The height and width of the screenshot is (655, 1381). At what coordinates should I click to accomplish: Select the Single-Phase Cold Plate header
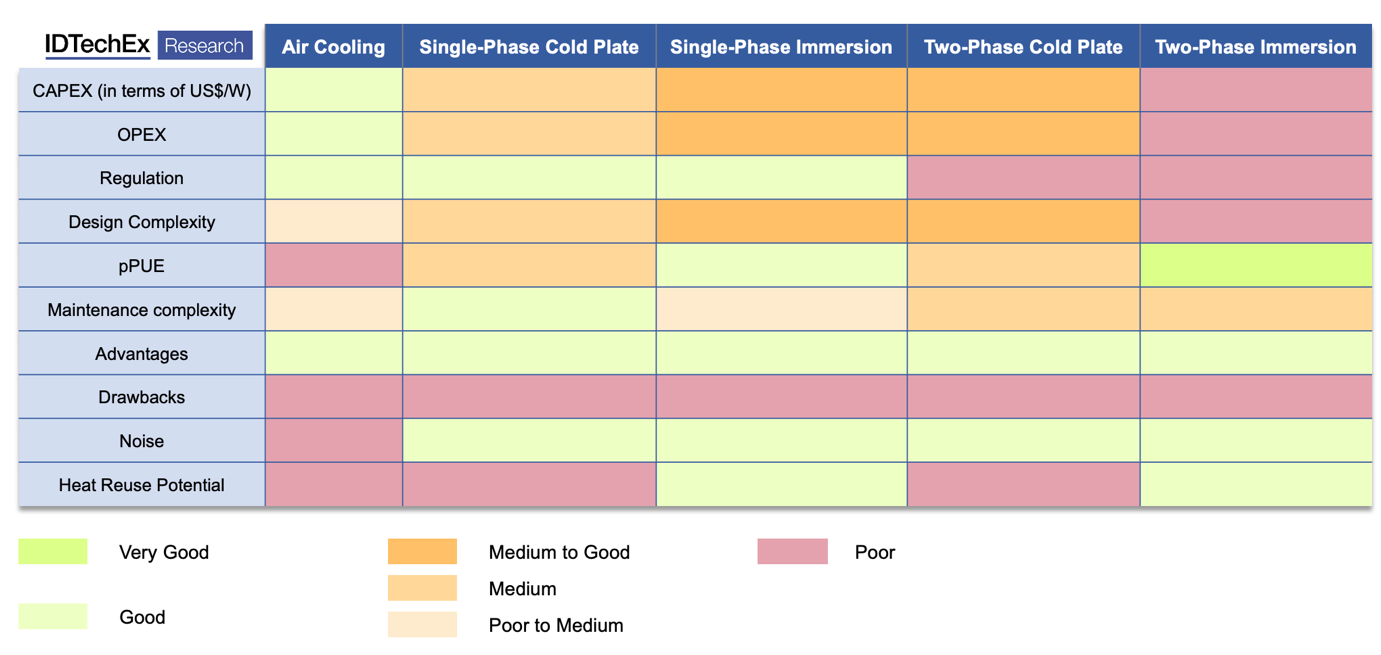pos(529,47)
